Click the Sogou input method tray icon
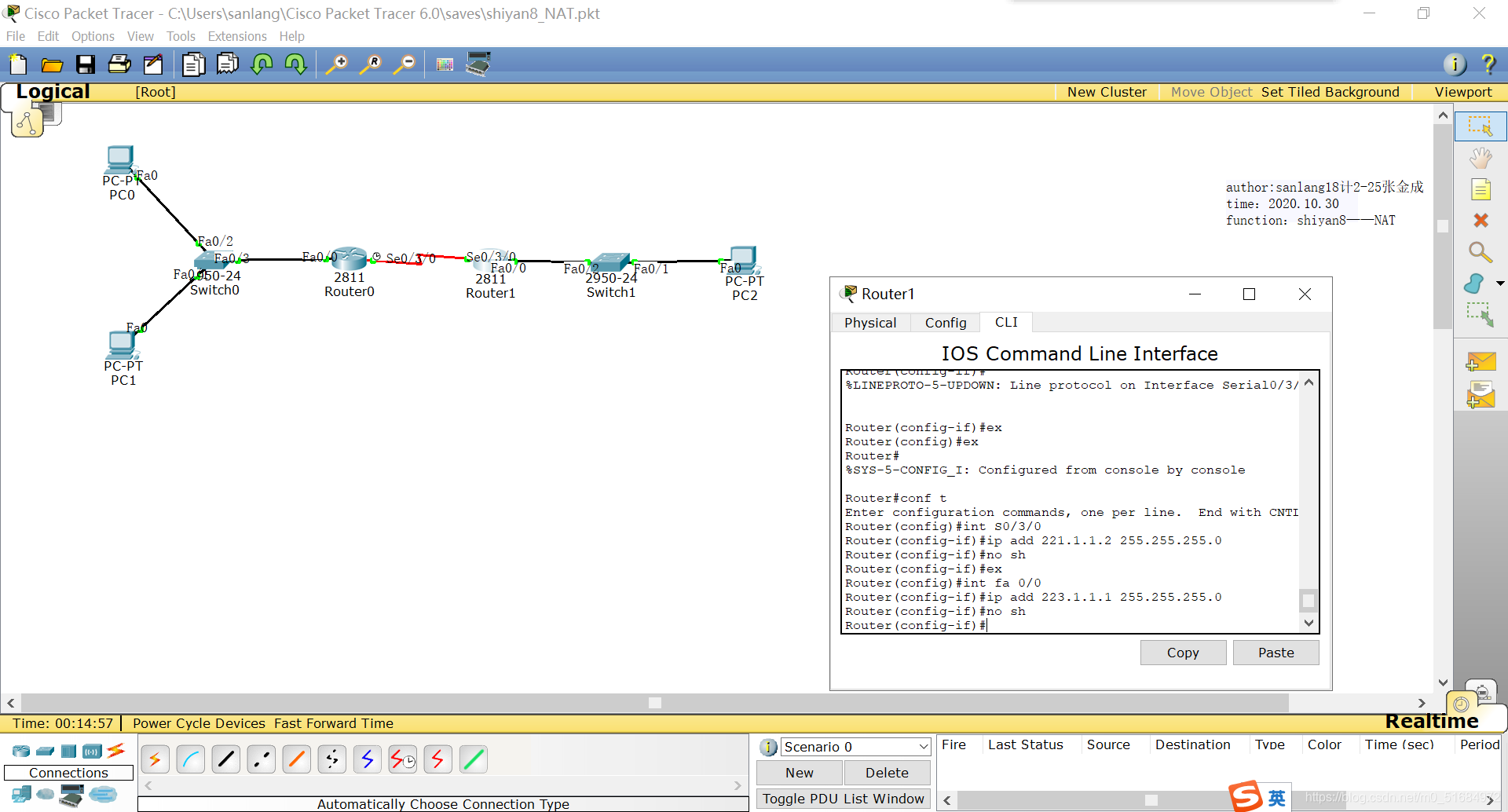1508x812 pixels. coord(1246,797)
